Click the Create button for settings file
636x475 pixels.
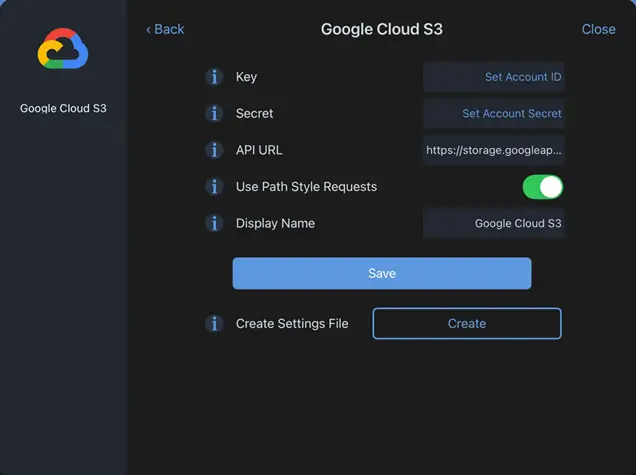466,324
